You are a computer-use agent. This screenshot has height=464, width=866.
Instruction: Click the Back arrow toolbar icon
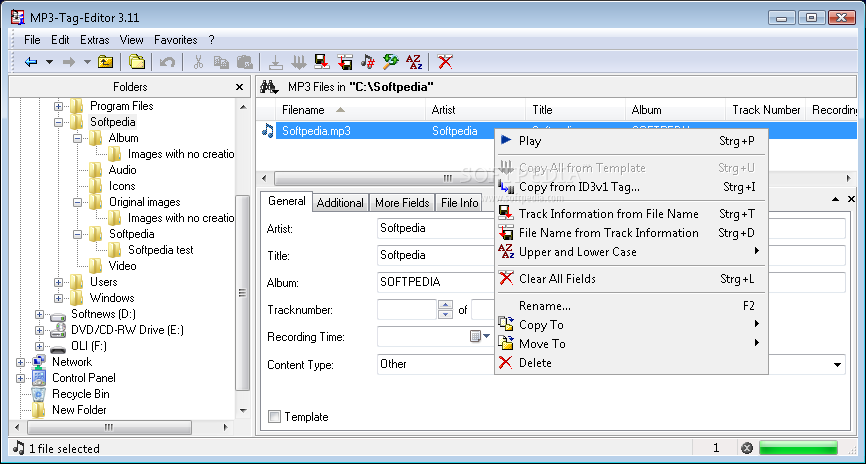[31, 62]
